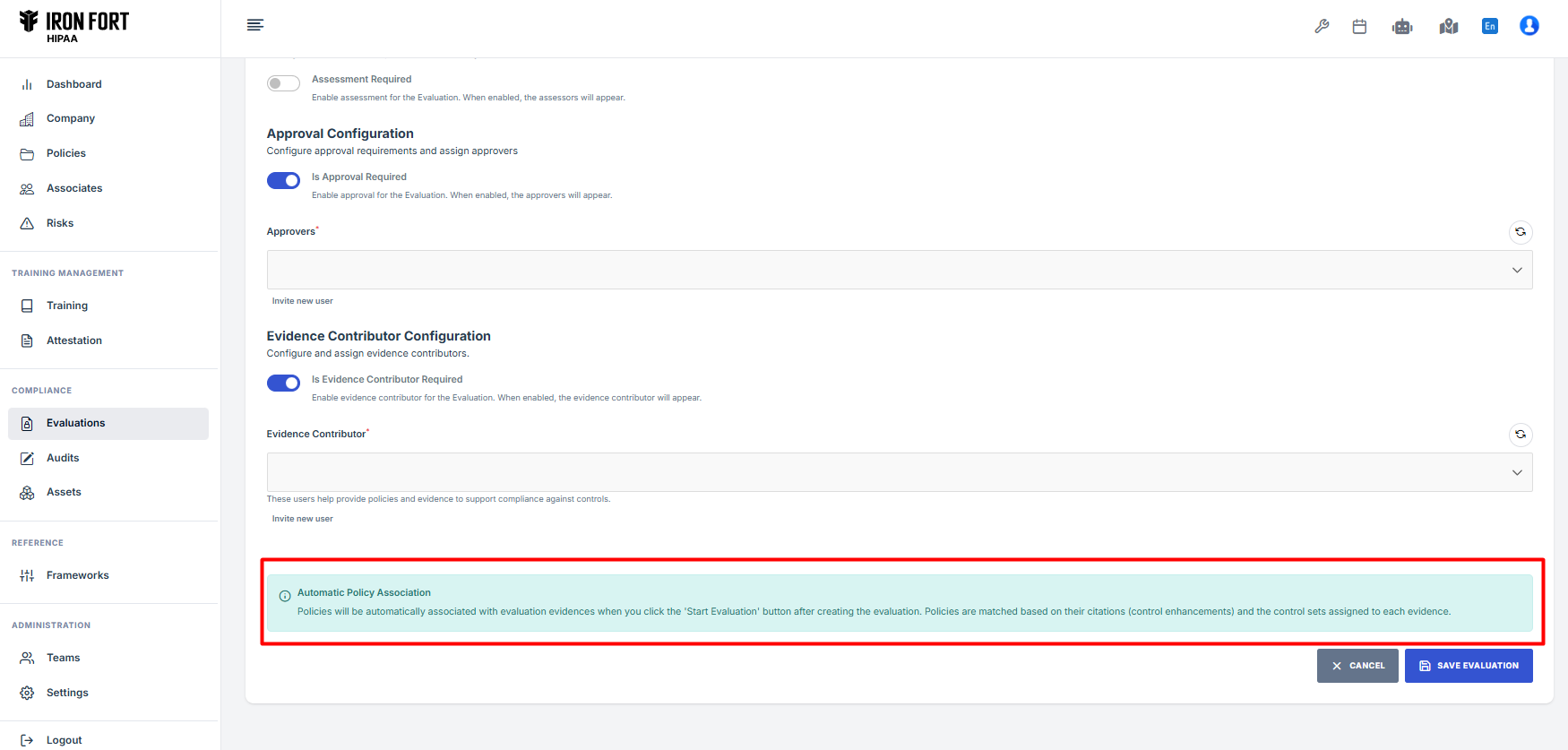Open the robot assistant icon
This screenshot has height=750, width=1568.
tap(1402, 26)
